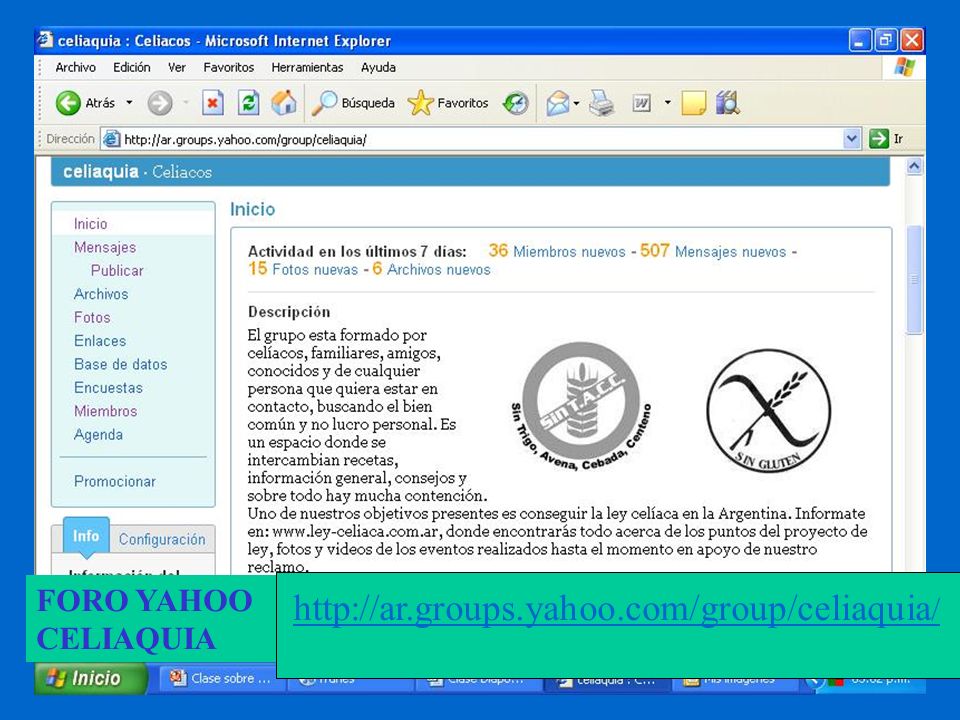Screen dimensions: 960x720
Task: Switch to Clase sobre... taskbar item
Action: (219, 678)
